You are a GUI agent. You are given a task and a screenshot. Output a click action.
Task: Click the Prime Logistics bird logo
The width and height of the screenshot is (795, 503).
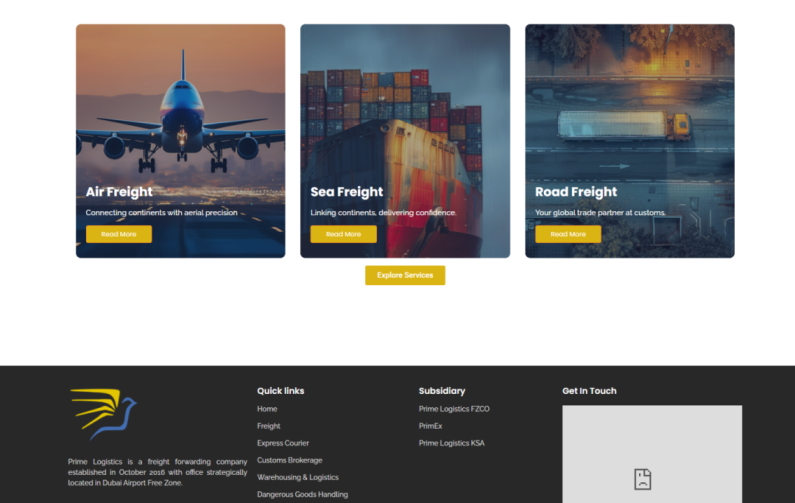pyautogui.click(x=104, y=413)
